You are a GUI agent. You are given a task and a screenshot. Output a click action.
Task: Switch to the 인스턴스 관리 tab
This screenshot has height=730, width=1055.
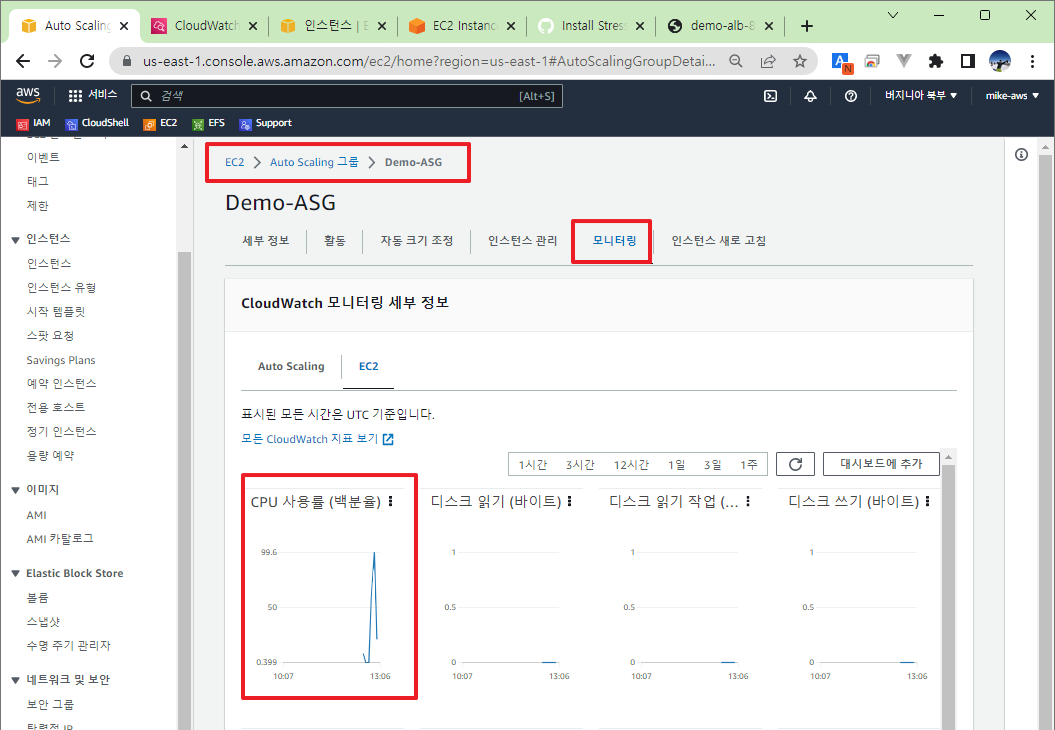point(523,241)
